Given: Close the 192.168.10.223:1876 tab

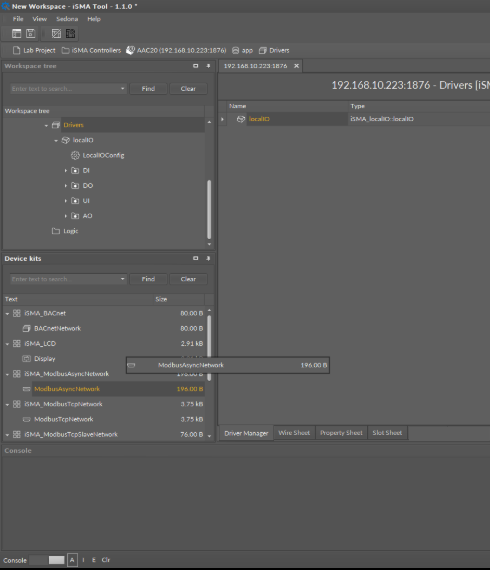Looking at the screenshot, I should coord(297,66).
